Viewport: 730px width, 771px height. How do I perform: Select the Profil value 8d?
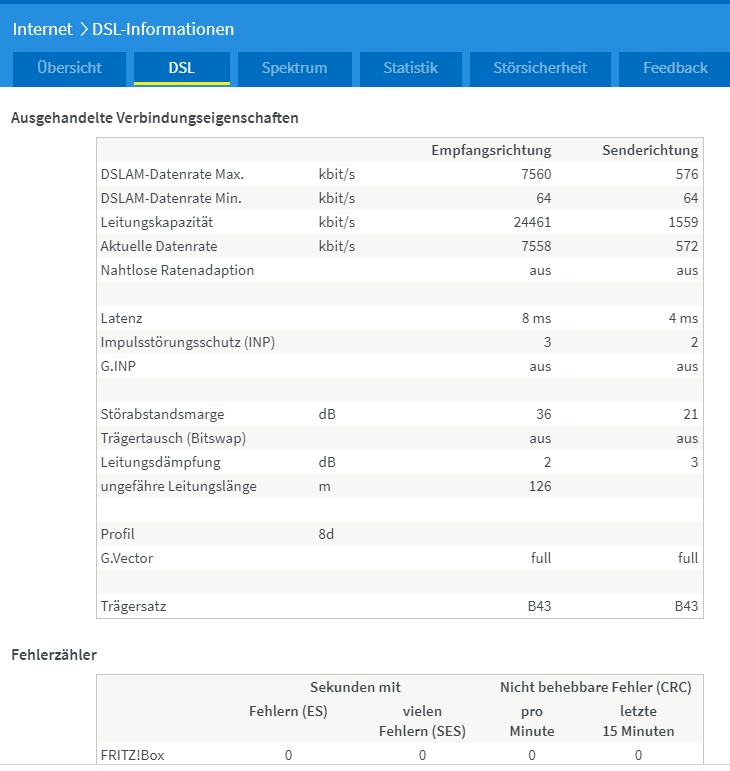click(326, 534)
